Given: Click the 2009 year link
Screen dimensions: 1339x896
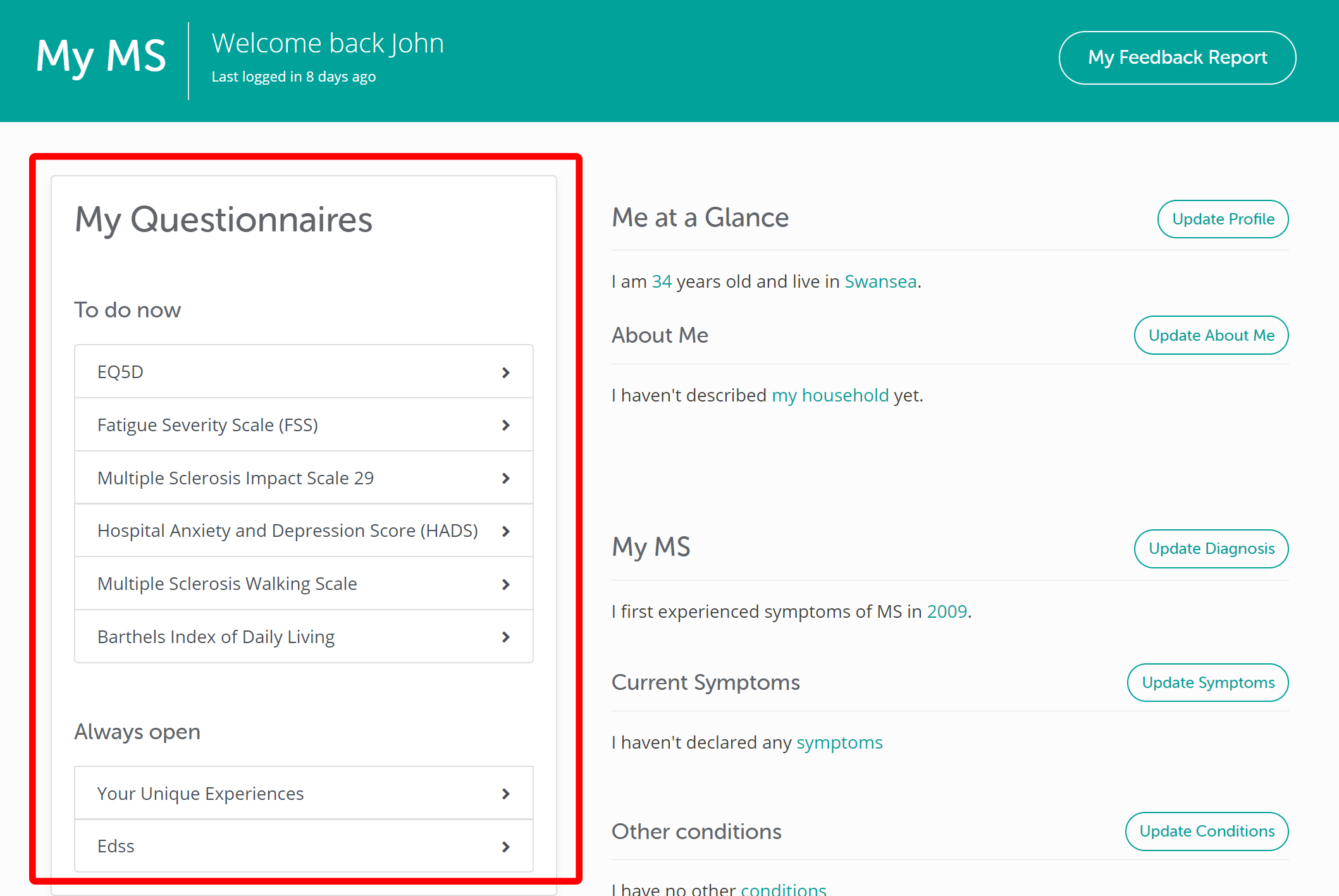Looking at the screenshot, I should tap(947, 611).
